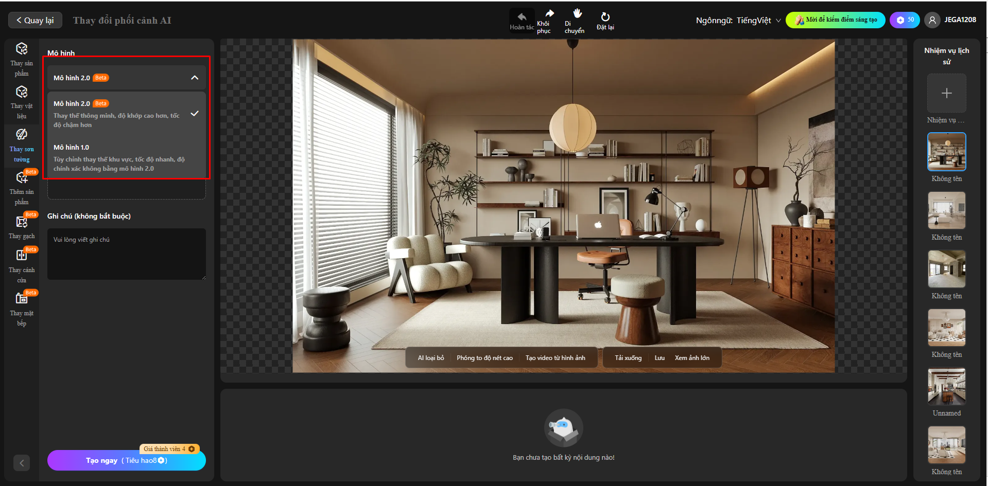Click the Mời để kiếm điểm sáng tạo banner
This screenshot has height=486, width=988.
coord(836,20)
